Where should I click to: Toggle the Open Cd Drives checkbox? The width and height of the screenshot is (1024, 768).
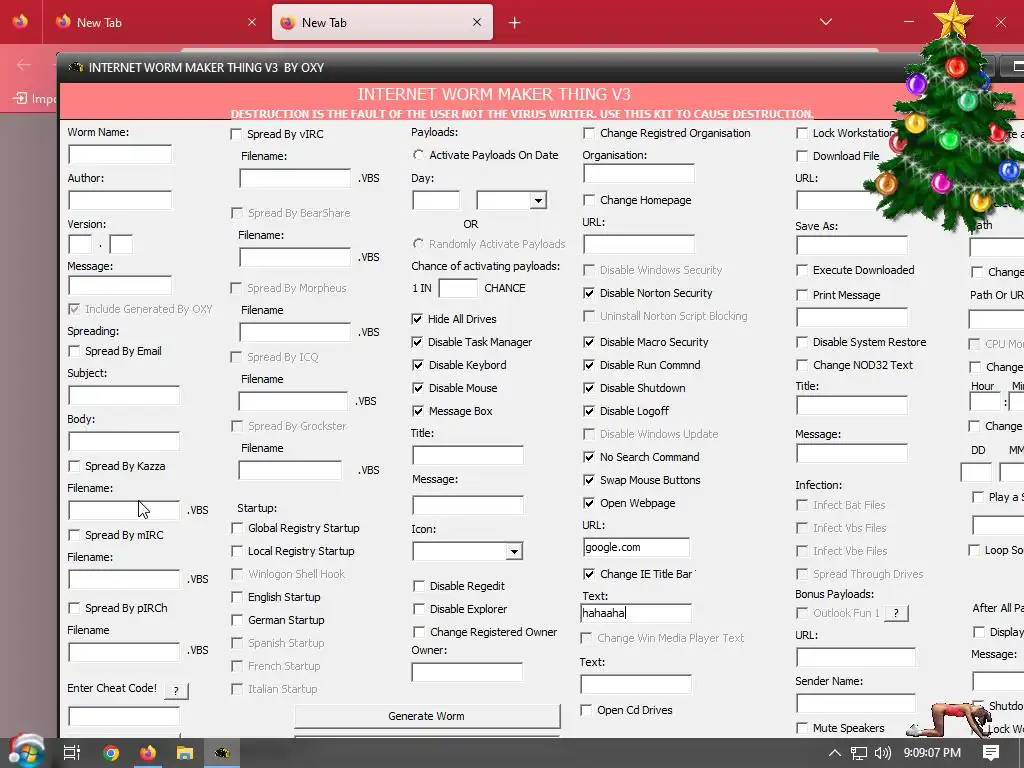(x=586, y=710)
